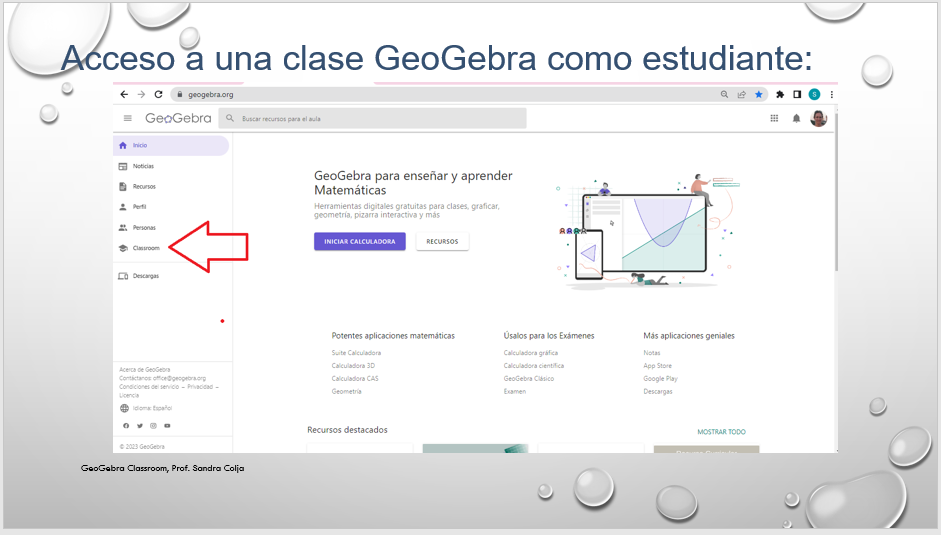941x535 pixels.
Task: Open the Chrome three-dot menu
Action: [832, 94]
